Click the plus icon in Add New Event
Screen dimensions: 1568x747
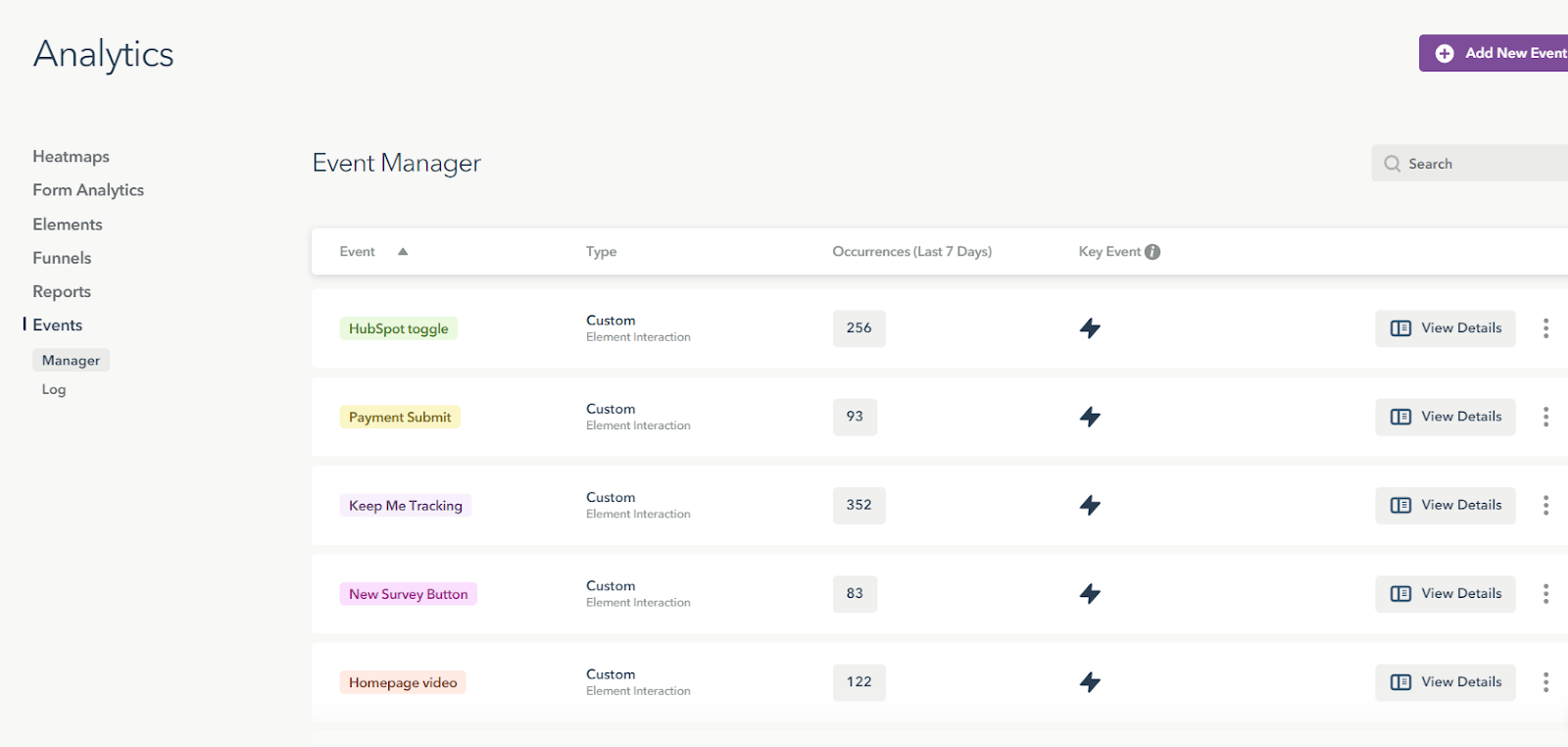click(1445, 53)
